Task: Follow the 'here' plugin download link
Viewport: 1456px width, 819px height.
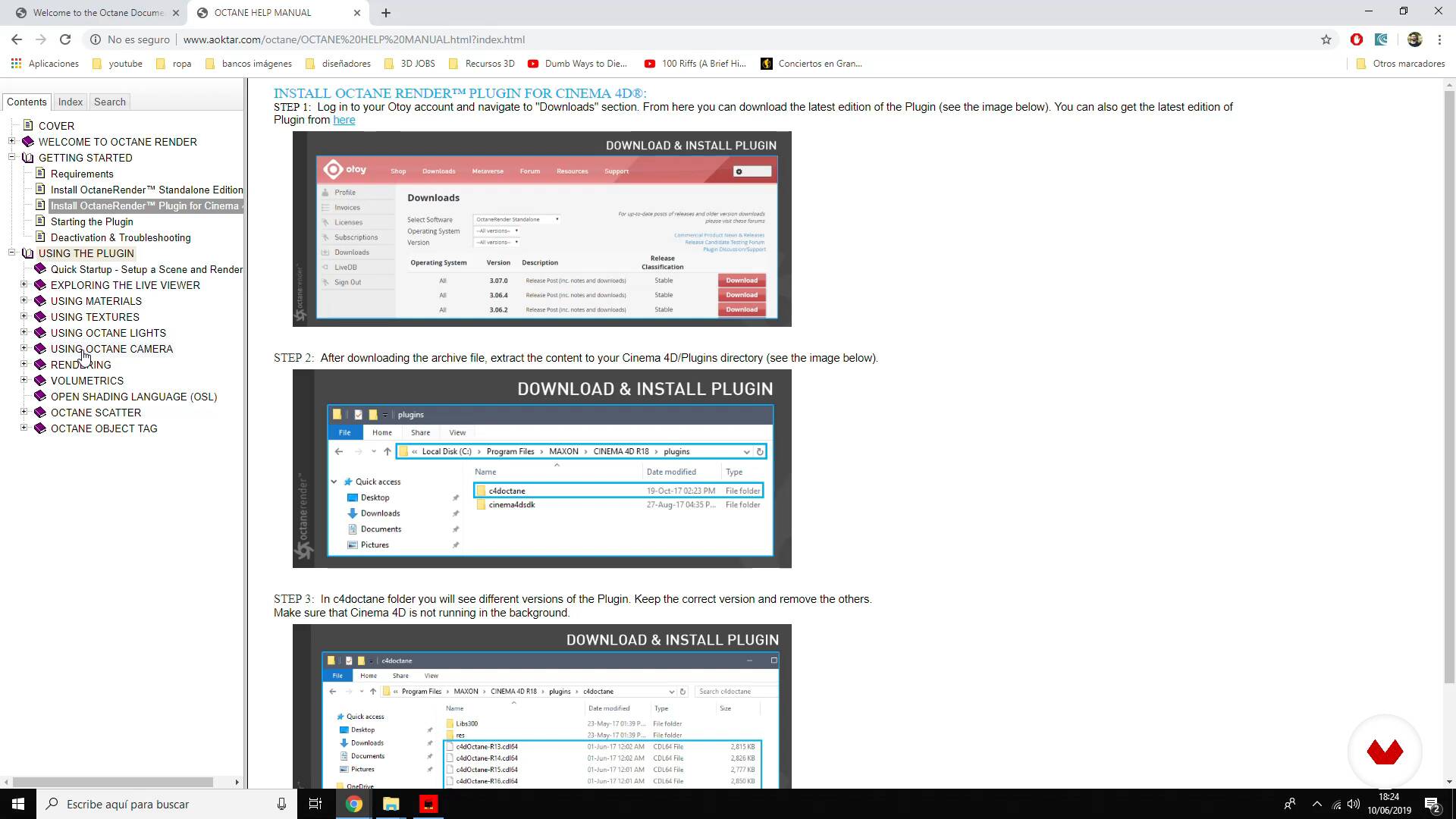Action: [344, 120]
